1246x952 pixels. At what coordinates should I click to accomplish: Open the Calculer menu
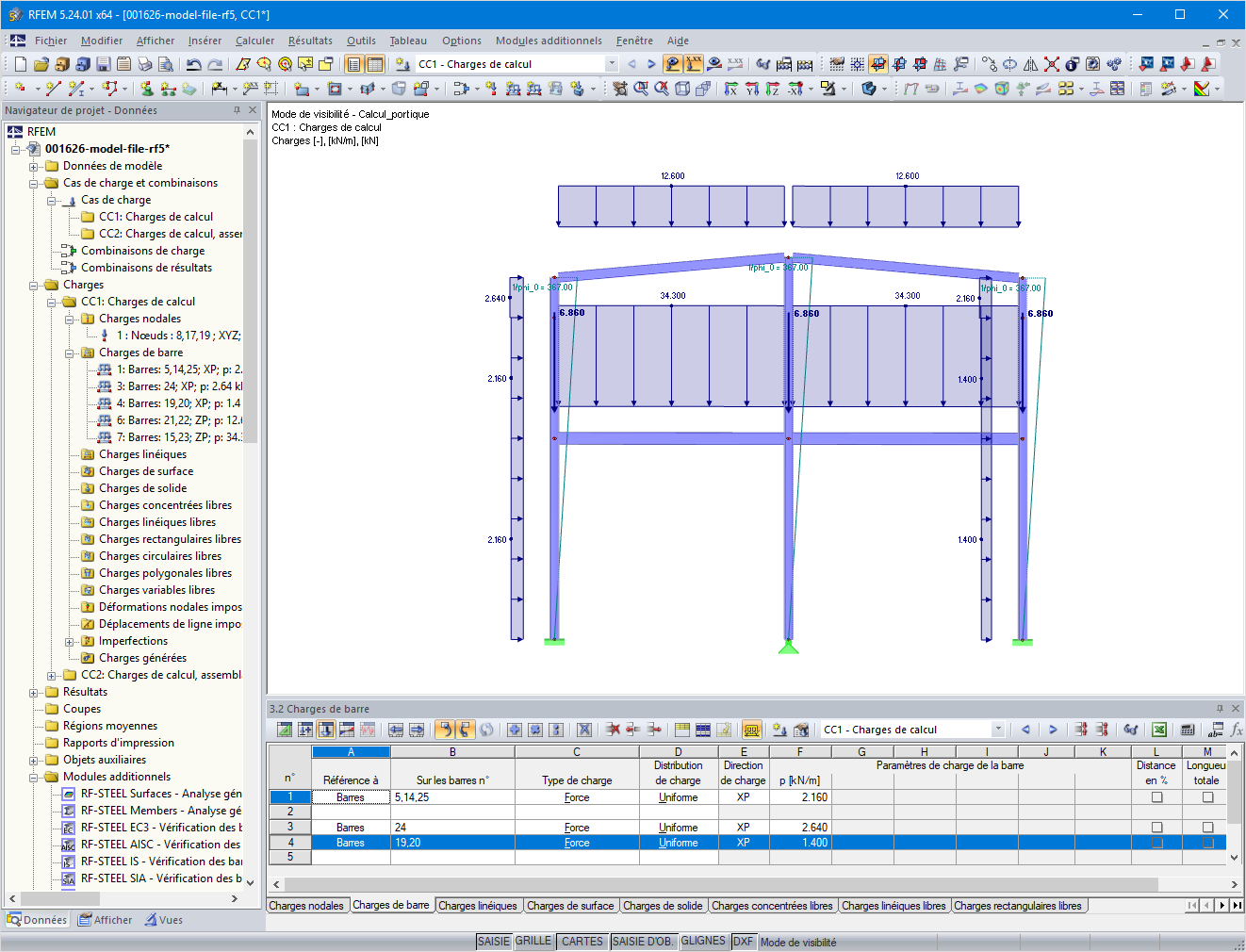254,41
